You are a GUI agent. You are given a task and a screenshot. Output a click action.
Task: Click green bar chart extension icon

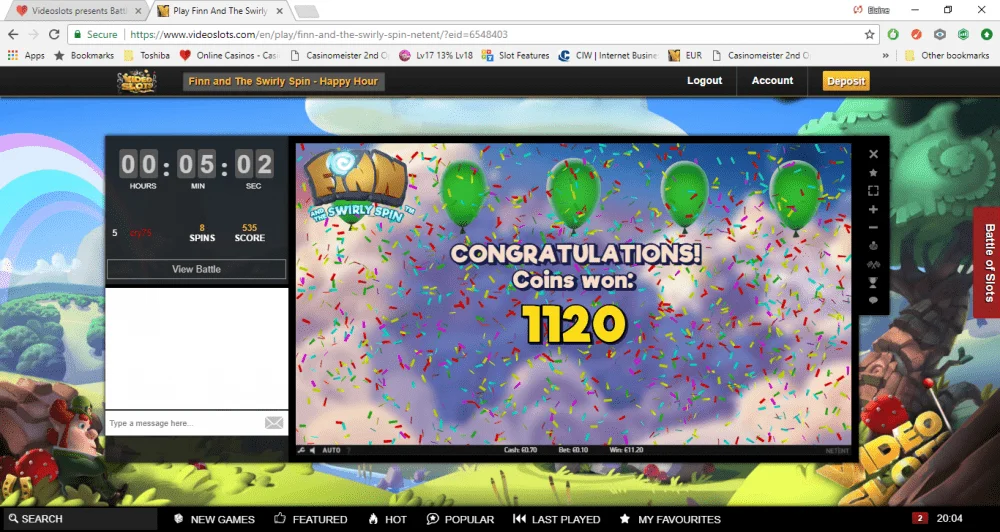963,34
